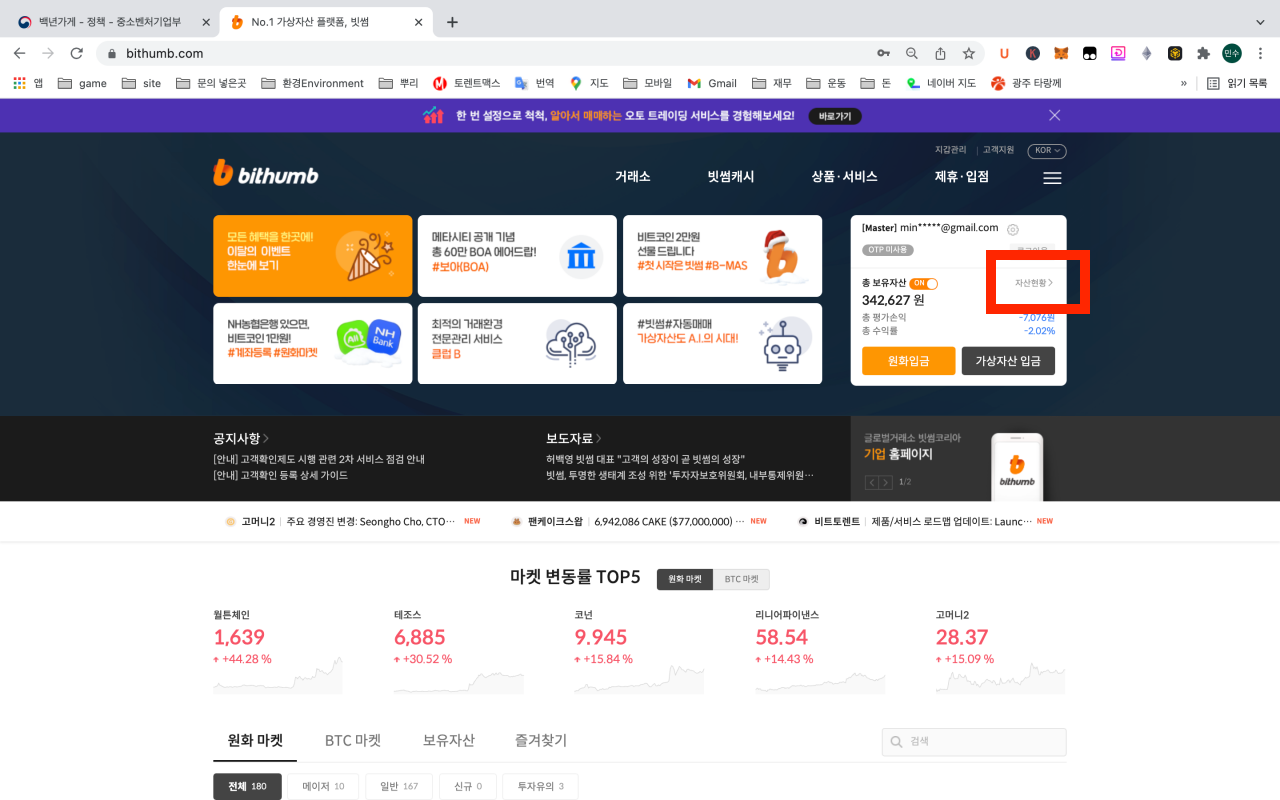Bookmark this page with the star icon
The height and width of the screenshot is (800, 1280).
coord(968,53)
